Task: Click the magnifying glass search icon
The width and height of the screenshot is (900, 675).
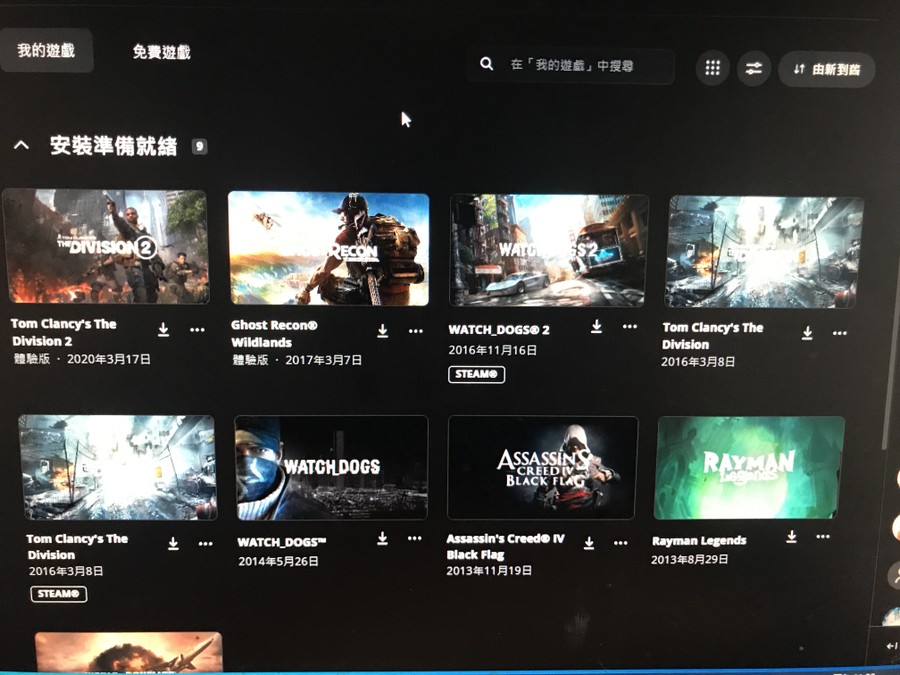Action: (486, 64)
